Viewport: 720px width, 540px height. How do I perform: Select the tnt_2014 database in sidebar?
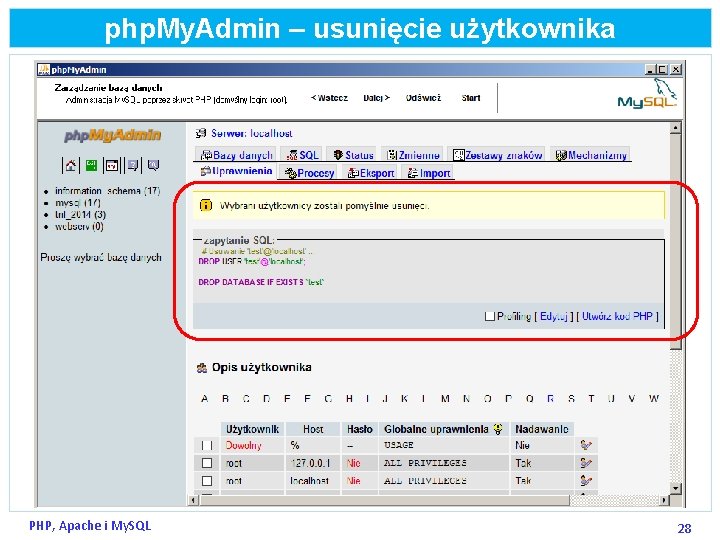(x=80, y=214)
